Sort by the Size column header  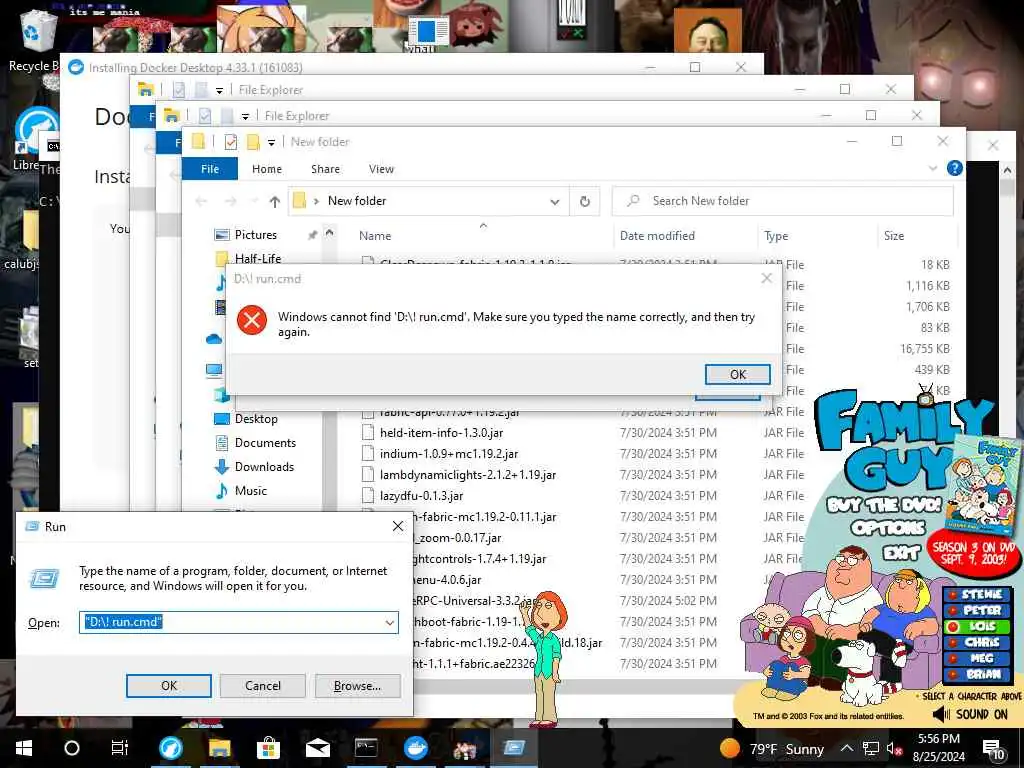click(893, 236)
